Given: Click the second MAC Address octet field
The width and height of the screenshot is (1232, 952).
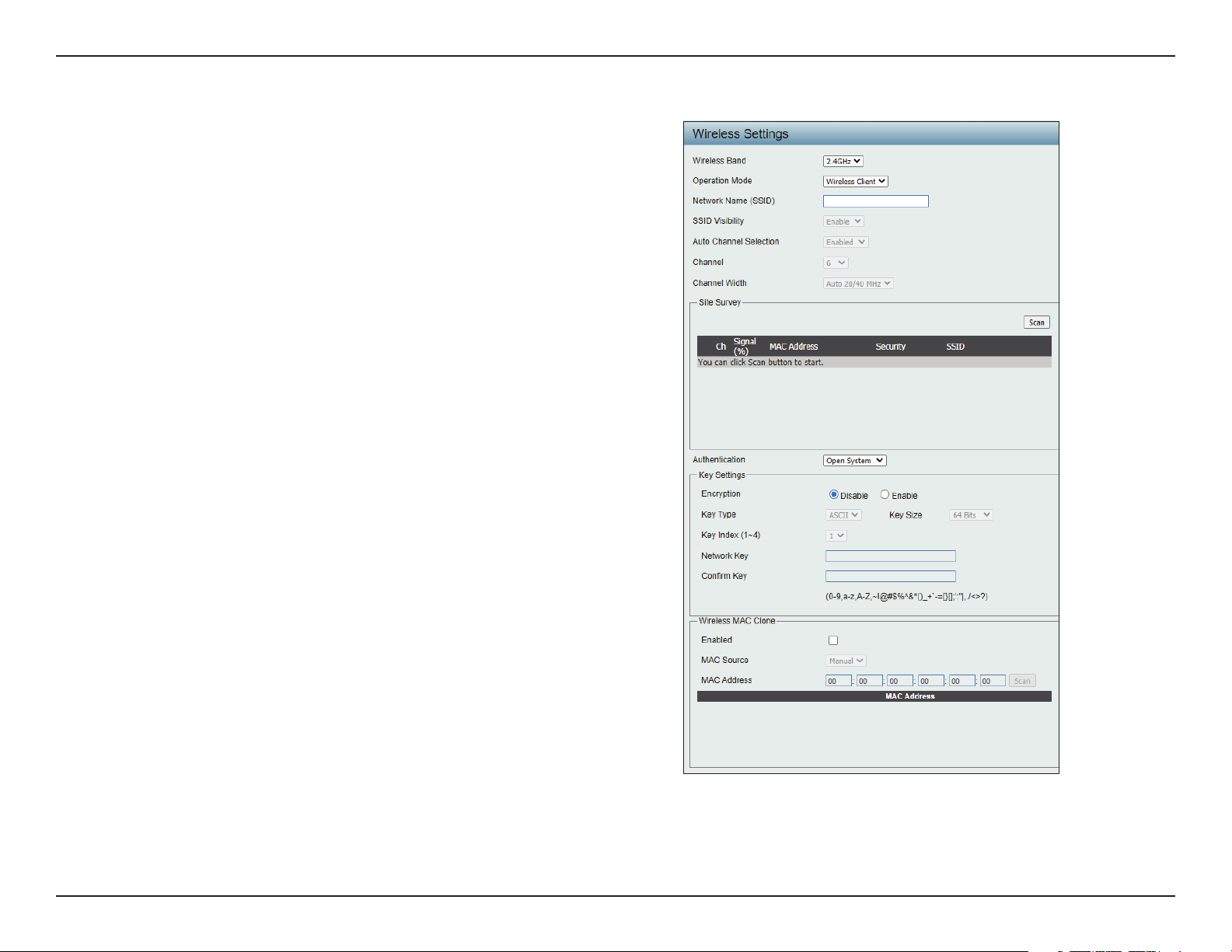Looking at the screenshot, I should coord(869,681).
